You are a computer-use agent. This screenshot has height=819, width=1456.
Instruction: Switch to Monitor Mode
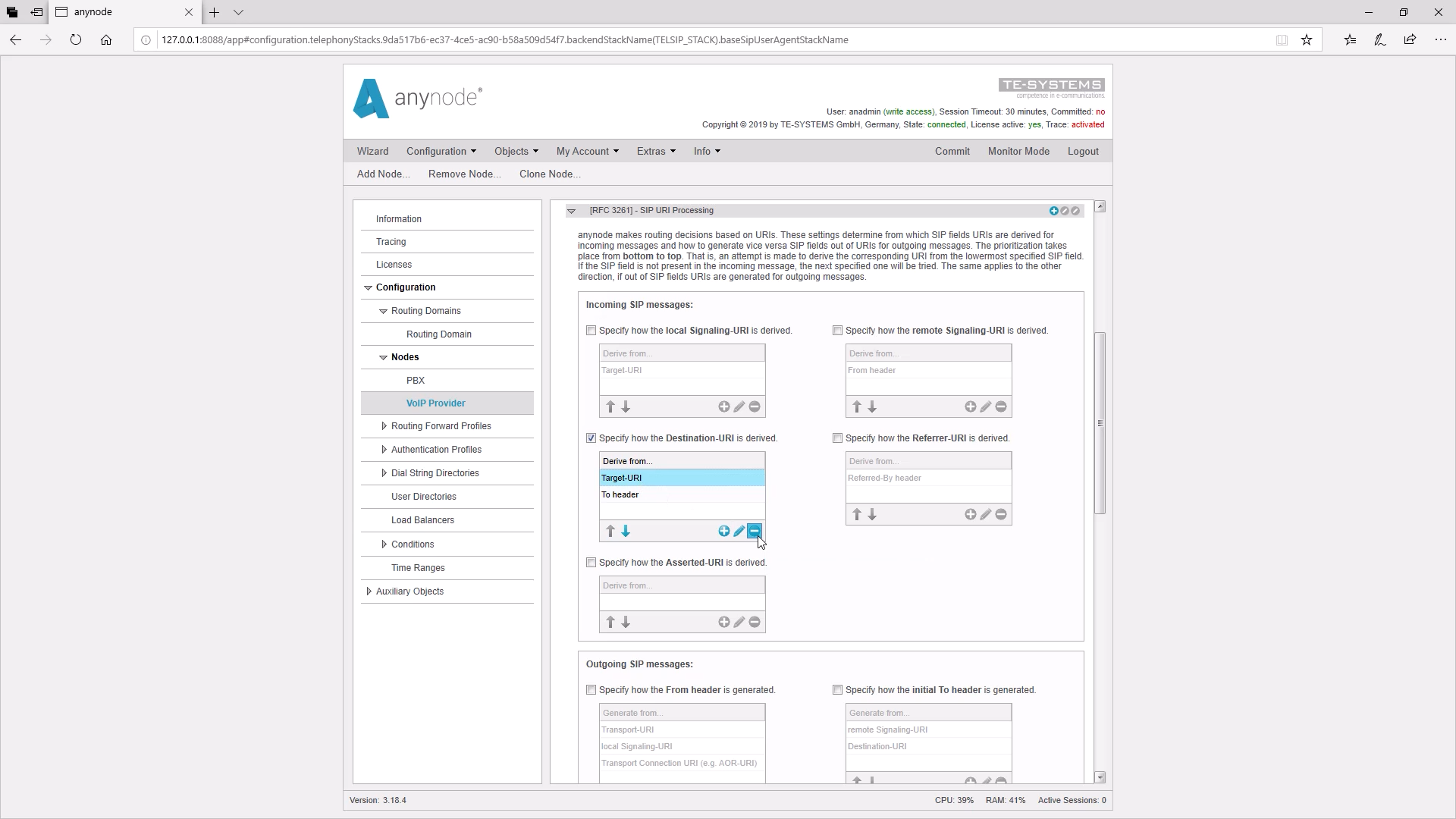1018,152
